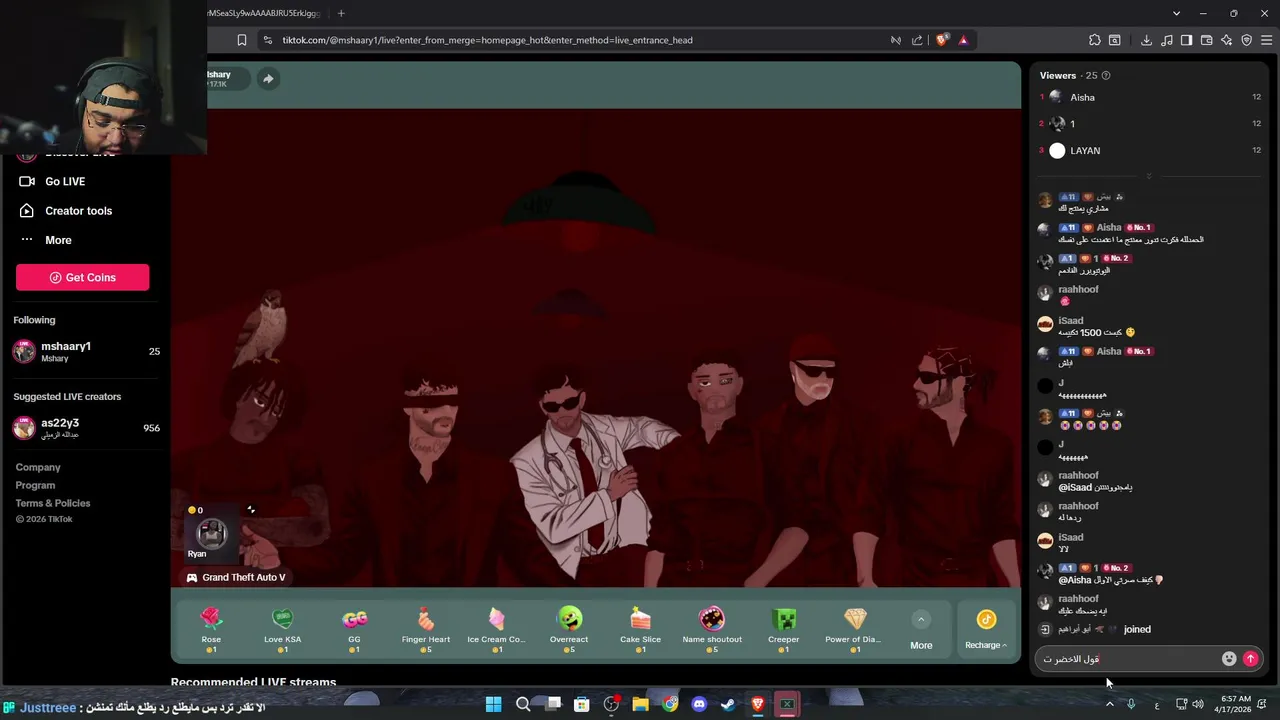Click the share arrow beside streamer name
The image size is (1280, 720).
coord(268,79)
